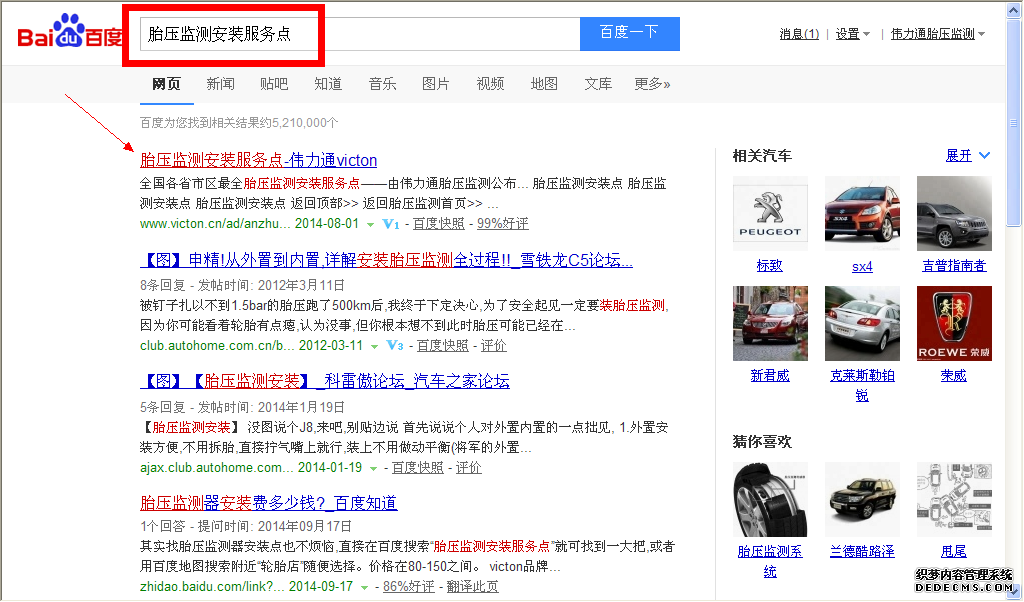Image resolution: width=1024 pixels, height=602 pixels.
Task: Click the 消息(1) messages link
Action: (799, 34)
